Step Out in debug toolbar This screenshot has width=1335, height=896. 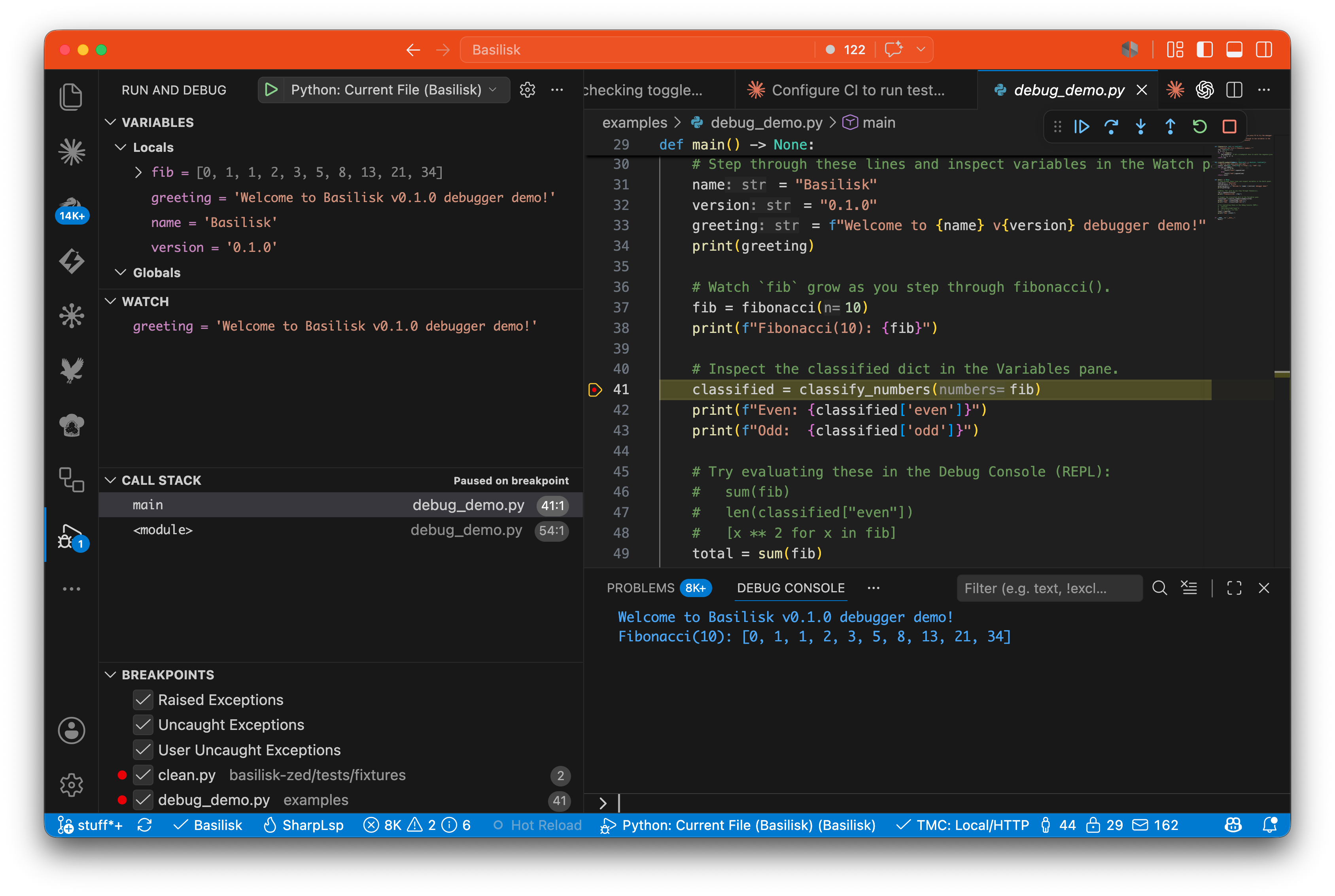click(x=1170, y=126)
